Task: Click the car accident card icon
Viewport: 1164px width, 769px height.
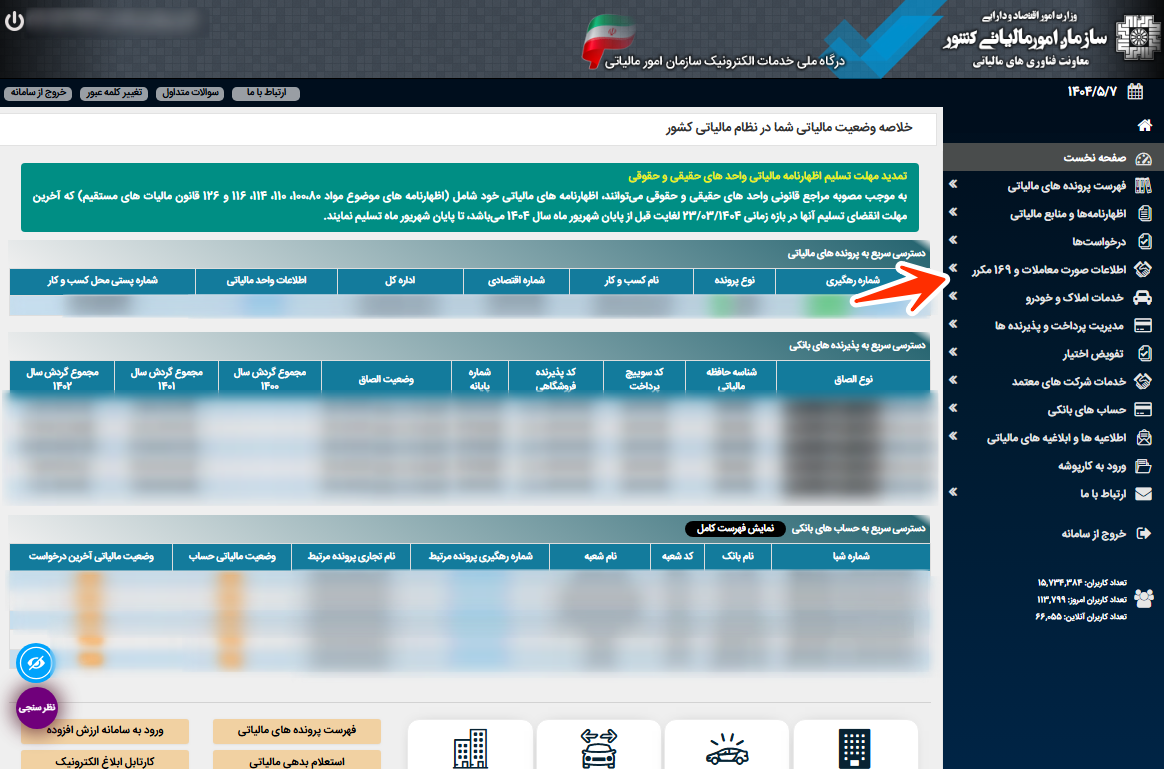Action: [728, 748]
